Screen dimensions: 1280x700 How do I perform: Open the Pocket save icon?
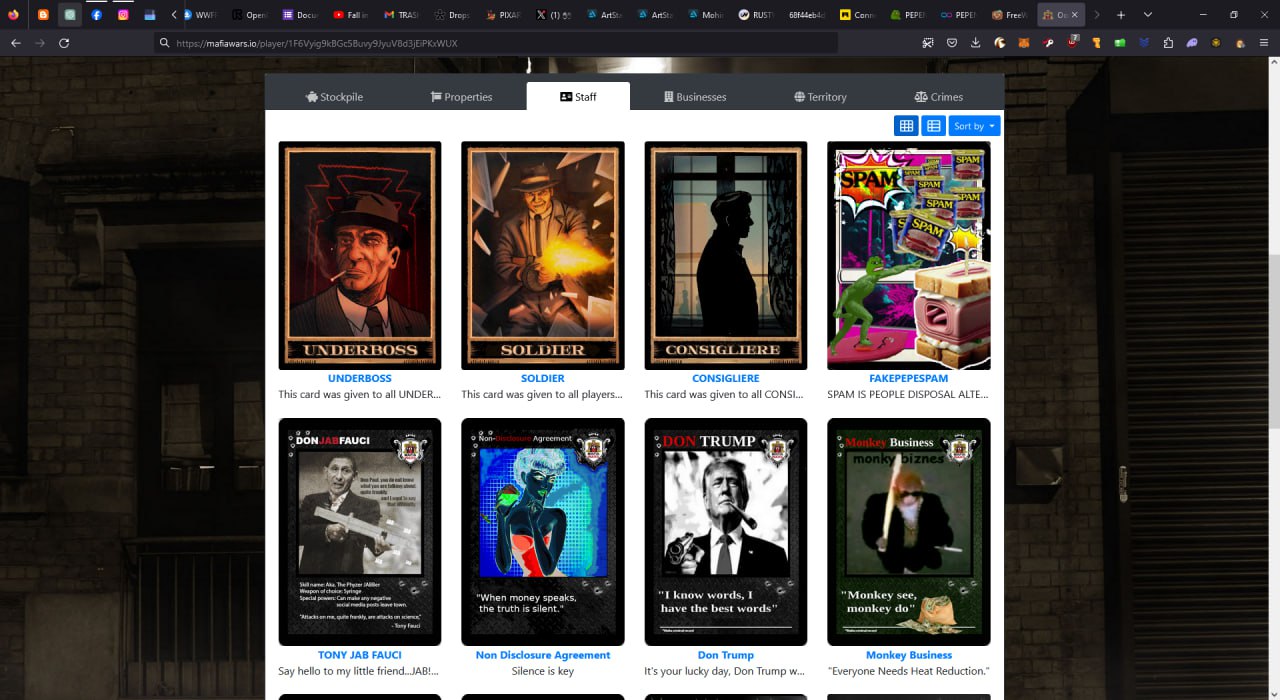click(951, 43)
